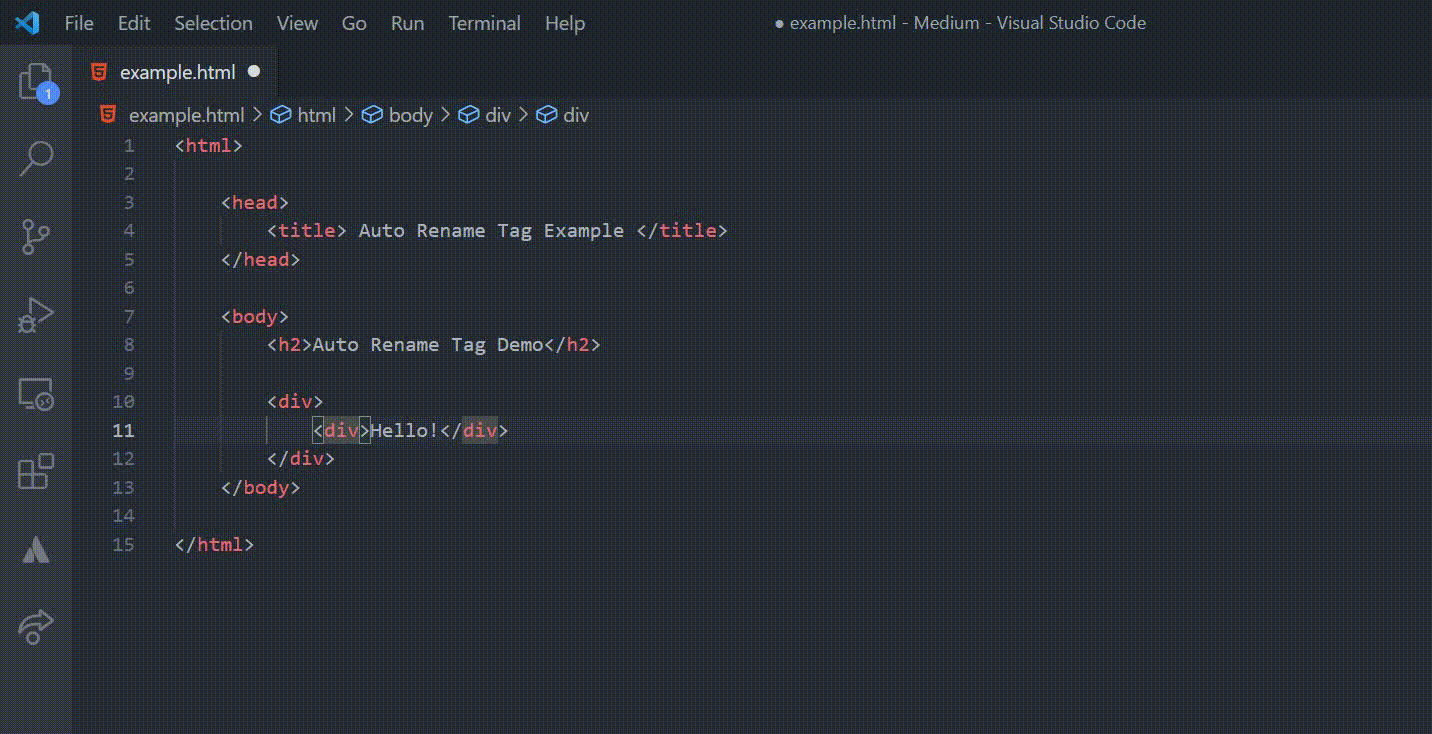Open the Remote Explorer icon
This screenshot has height=734, width=1432.
coord(36,394)
